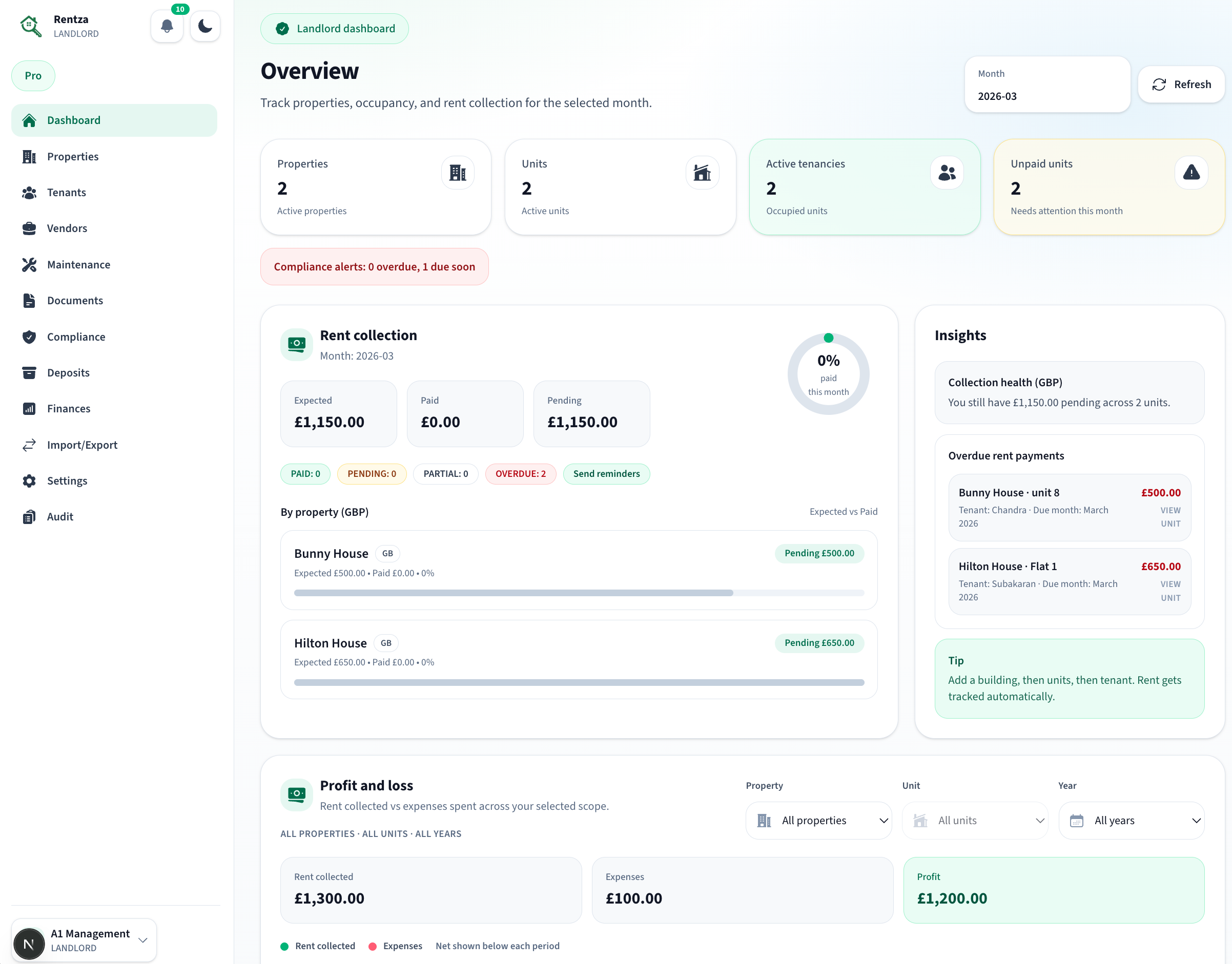Open the Compliance section
This screenshot has height=964, width=1232.
pos(76,337)
